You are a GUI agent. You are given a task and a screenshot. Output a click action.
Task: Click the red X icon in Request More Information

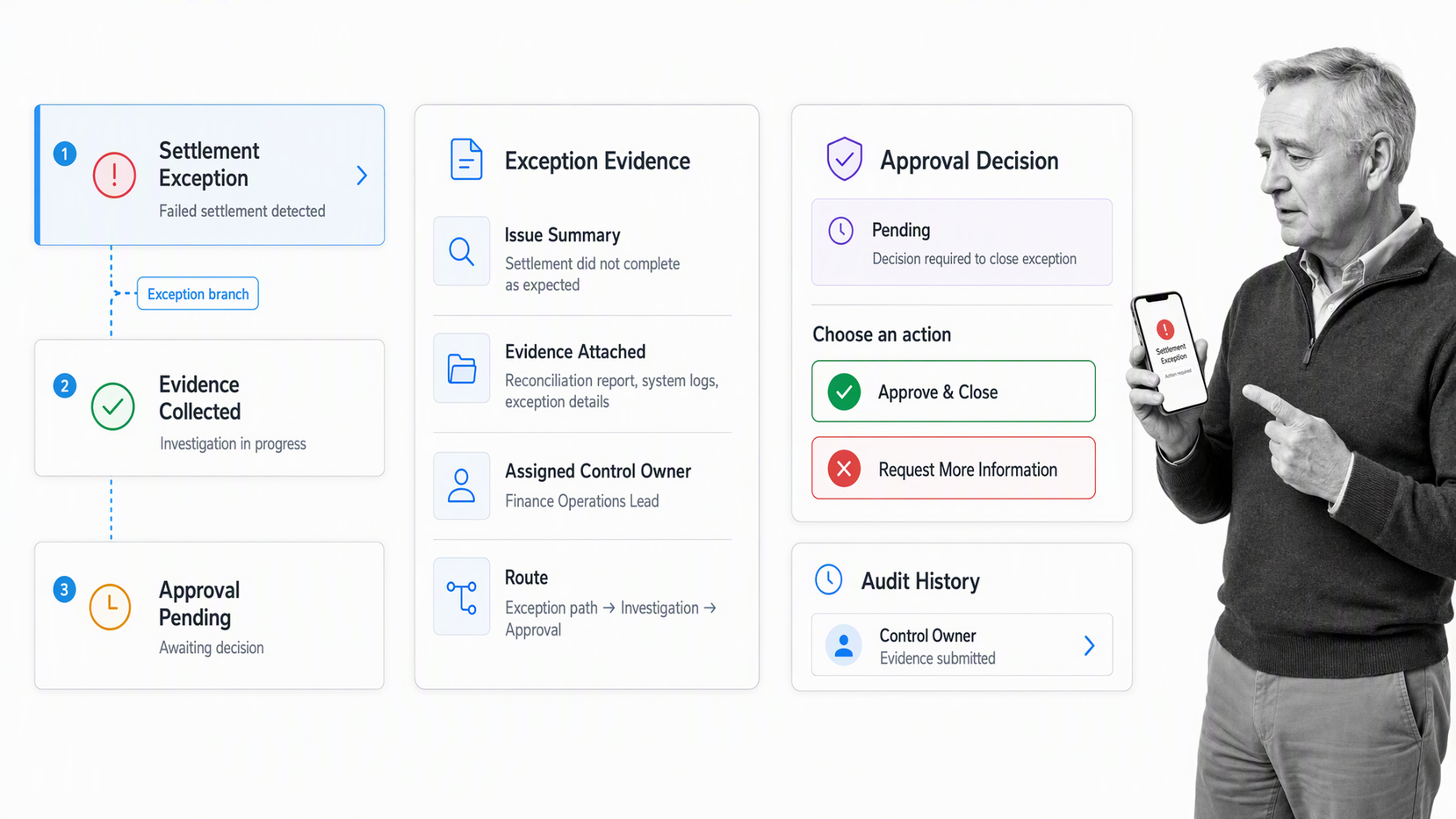844,469
